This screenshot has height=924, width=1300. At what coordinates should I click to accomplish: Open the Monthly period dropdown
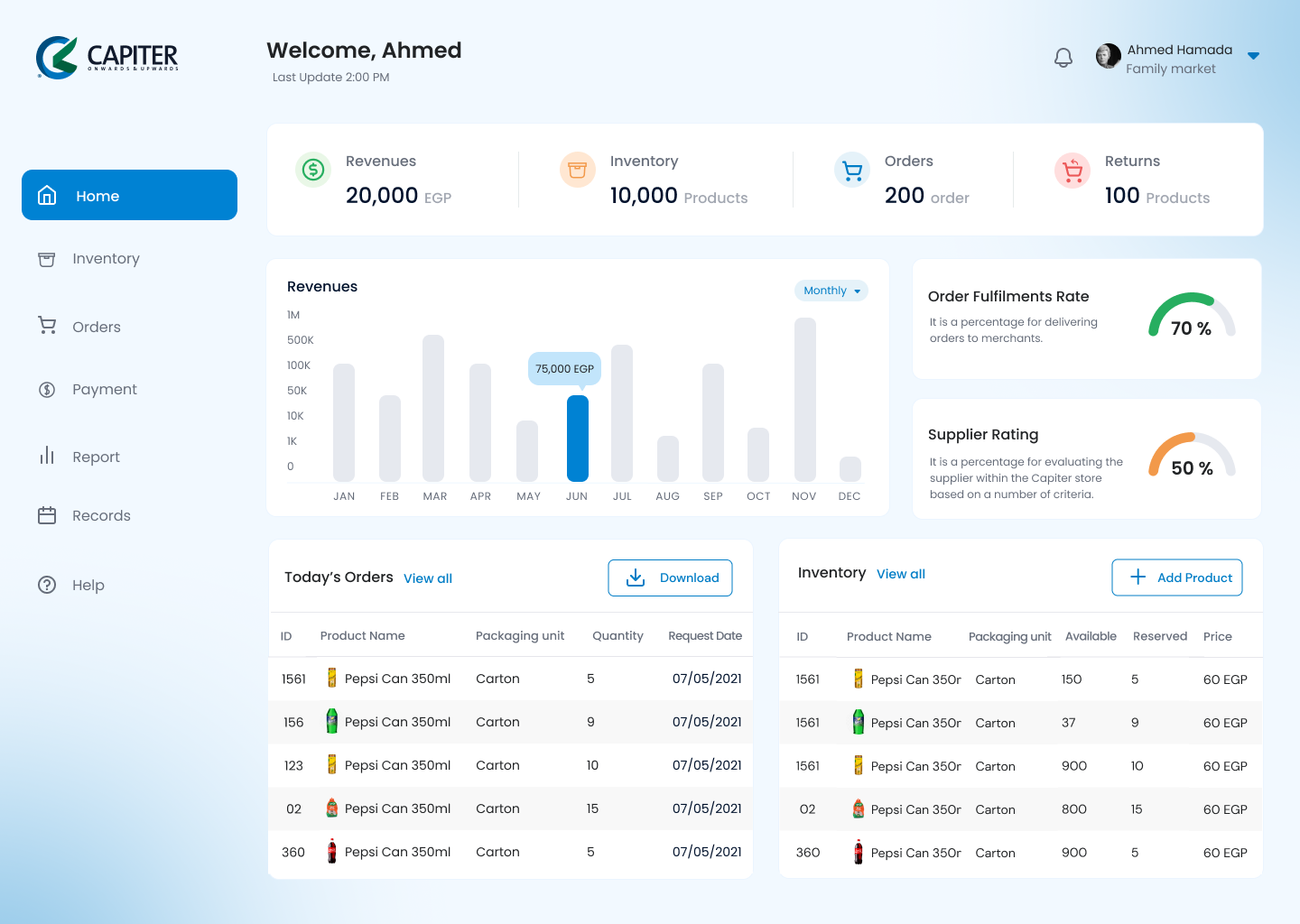click(x=831, y=291)
